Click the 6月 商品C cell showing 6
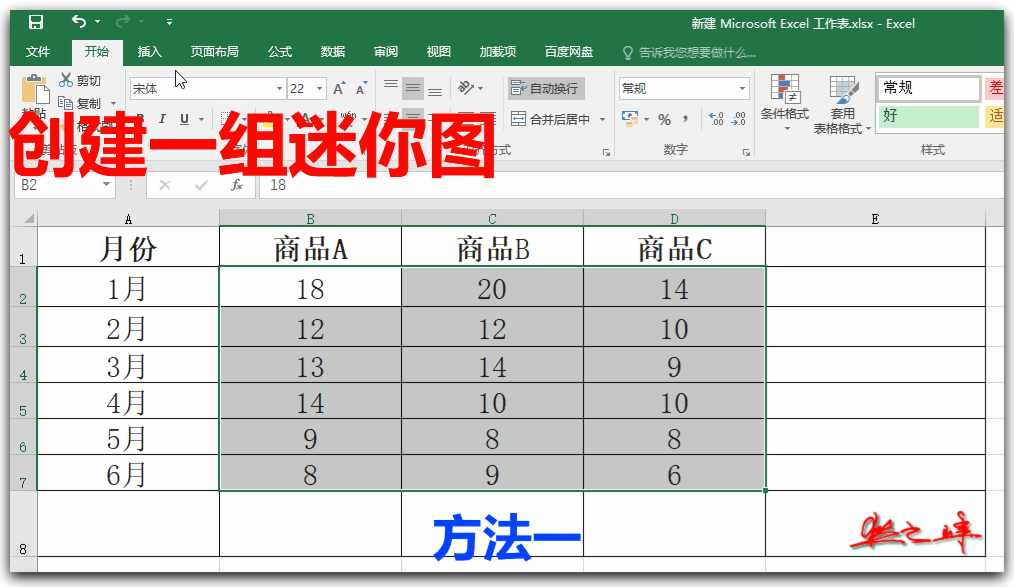This screenshot has width=1014, height=587. click(674, 473)
